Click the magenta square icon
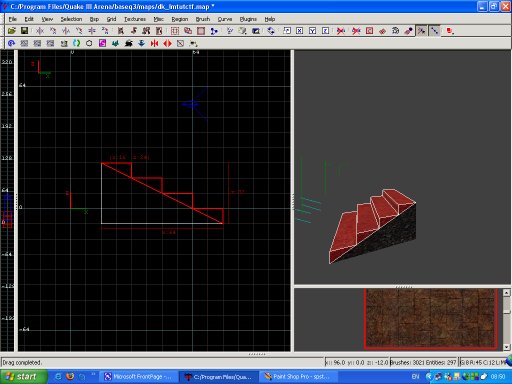This screenshot has height=384, width=512. [102, 43]
